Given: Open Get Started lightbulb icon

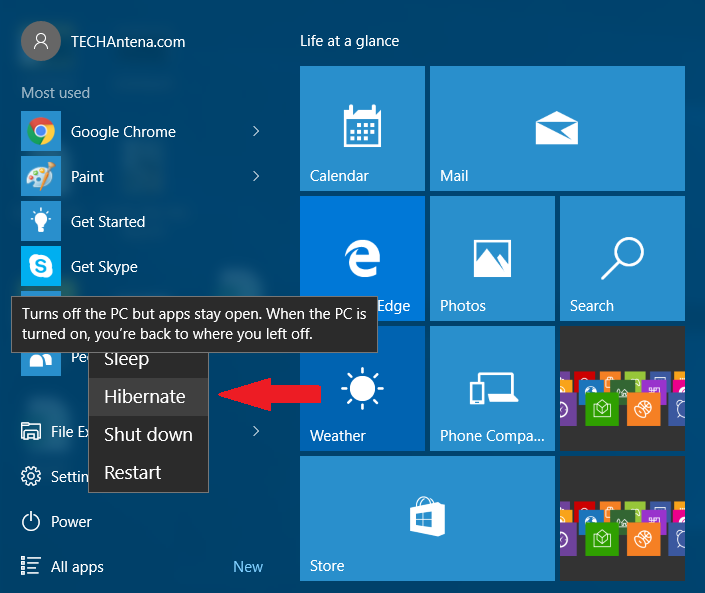Looking at the screenshot, I should coord(41,221).
